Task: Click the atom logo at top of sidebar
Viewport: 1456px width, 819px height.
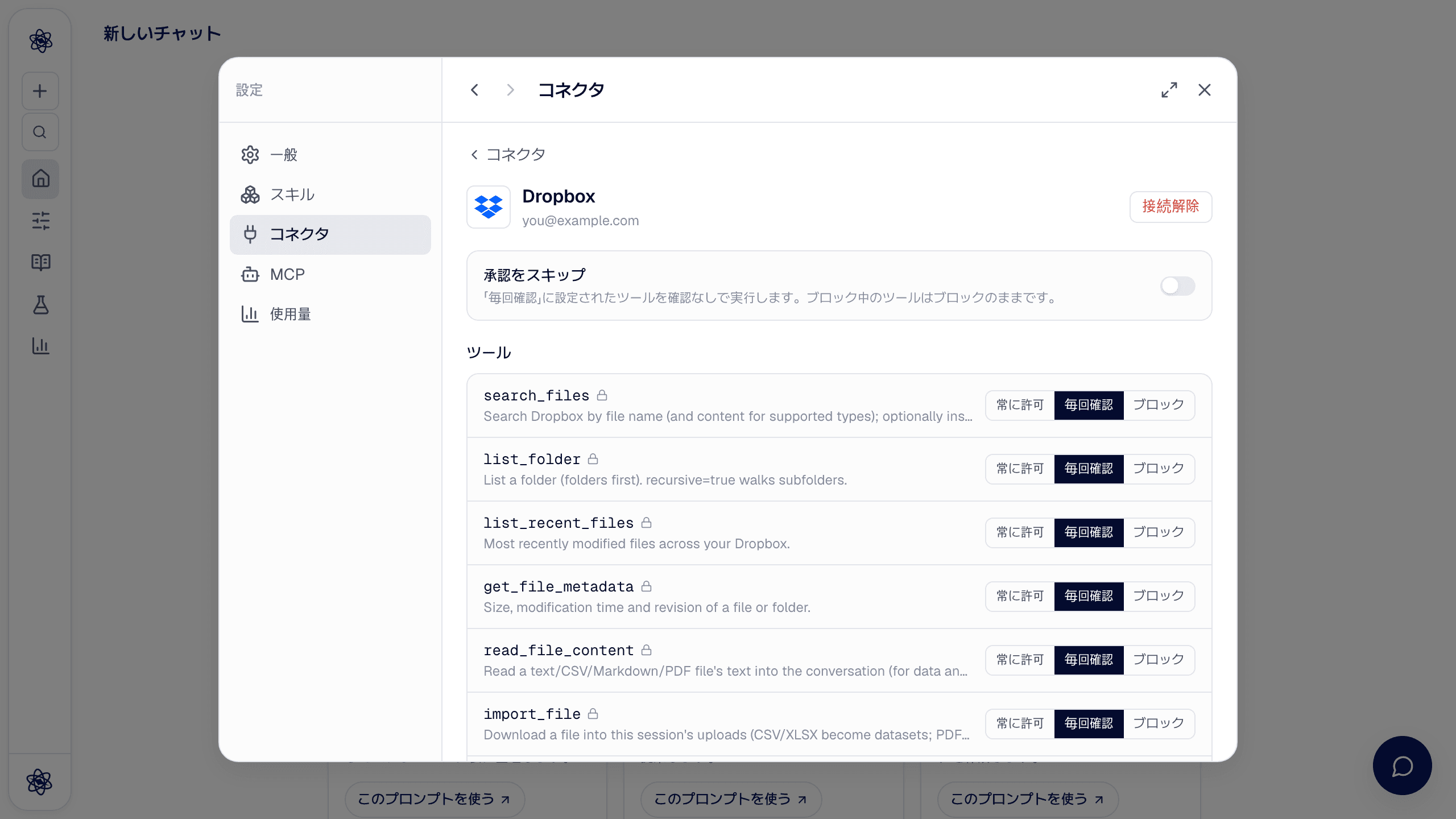Action: [40, 41]
